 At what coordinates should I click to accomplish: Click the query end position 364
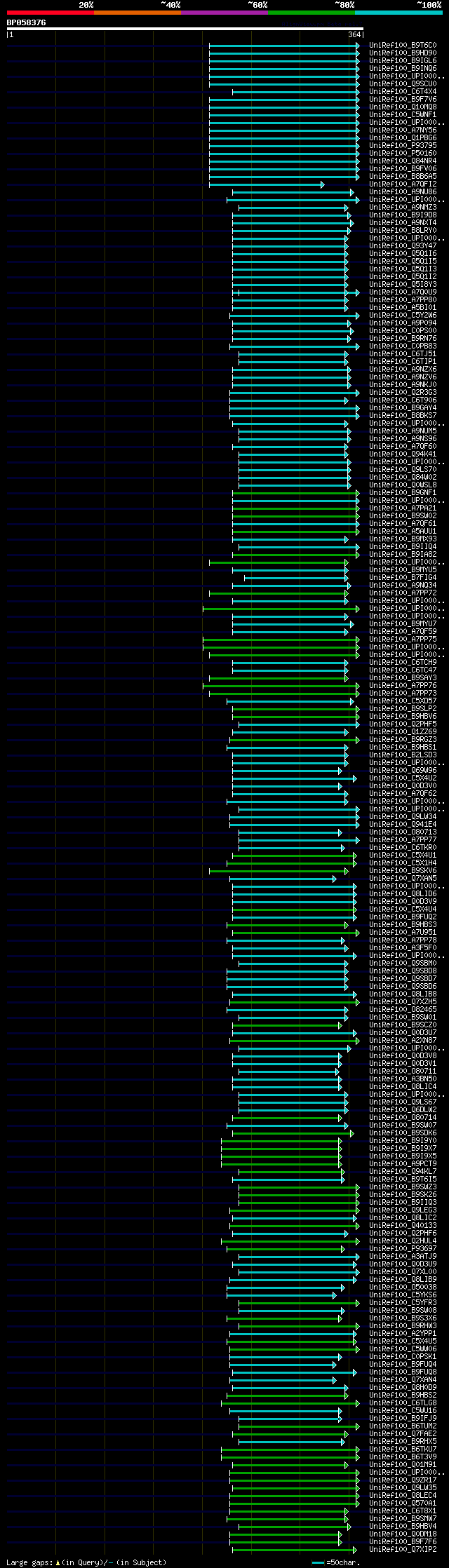click(x=354, y=34)
